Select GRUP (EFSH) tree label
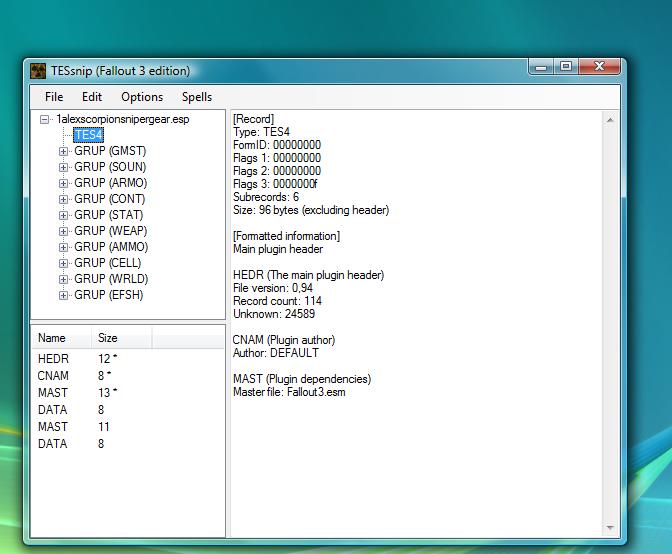This screenshot has width=672, height=554. pos(108,295)
